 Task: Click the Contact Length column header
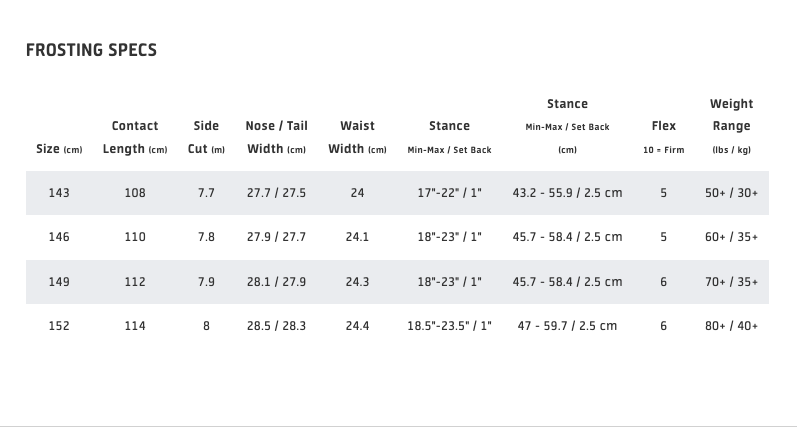[135, 138]
